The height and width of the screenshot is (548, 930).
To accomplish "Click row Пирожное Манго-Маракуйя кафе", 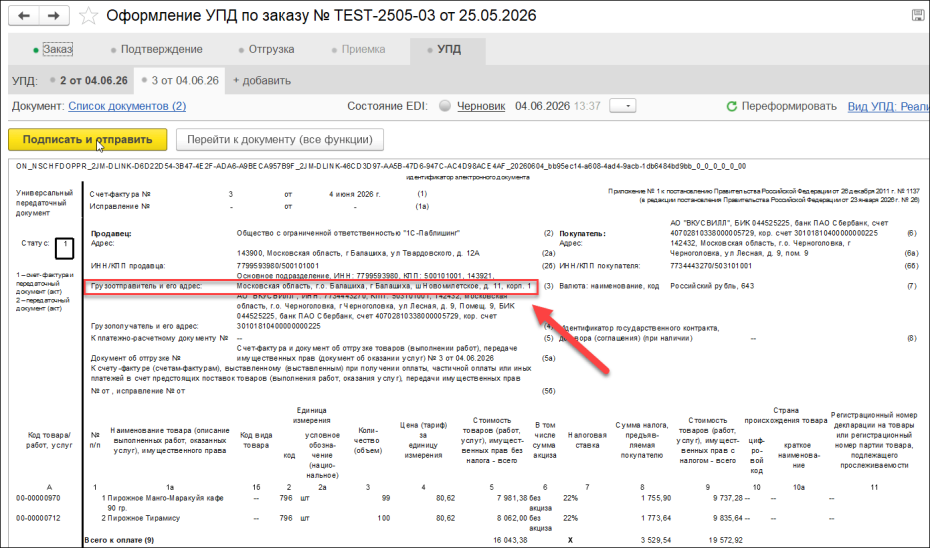I will pyautogui.click(x=163, y=503).
